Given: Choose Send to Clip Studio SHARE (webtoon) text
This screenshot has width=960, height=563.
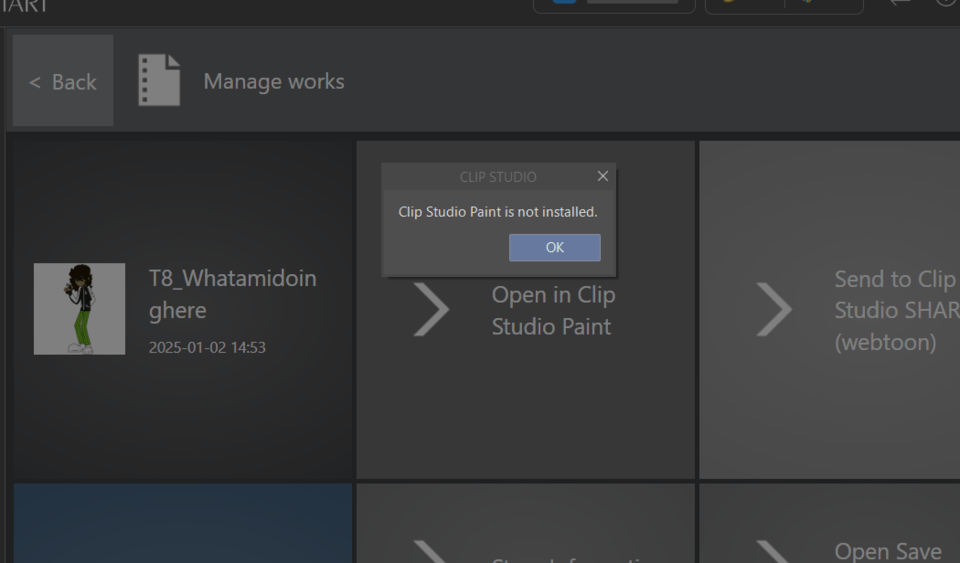Looking at the screenshot, I should point(896,310).
